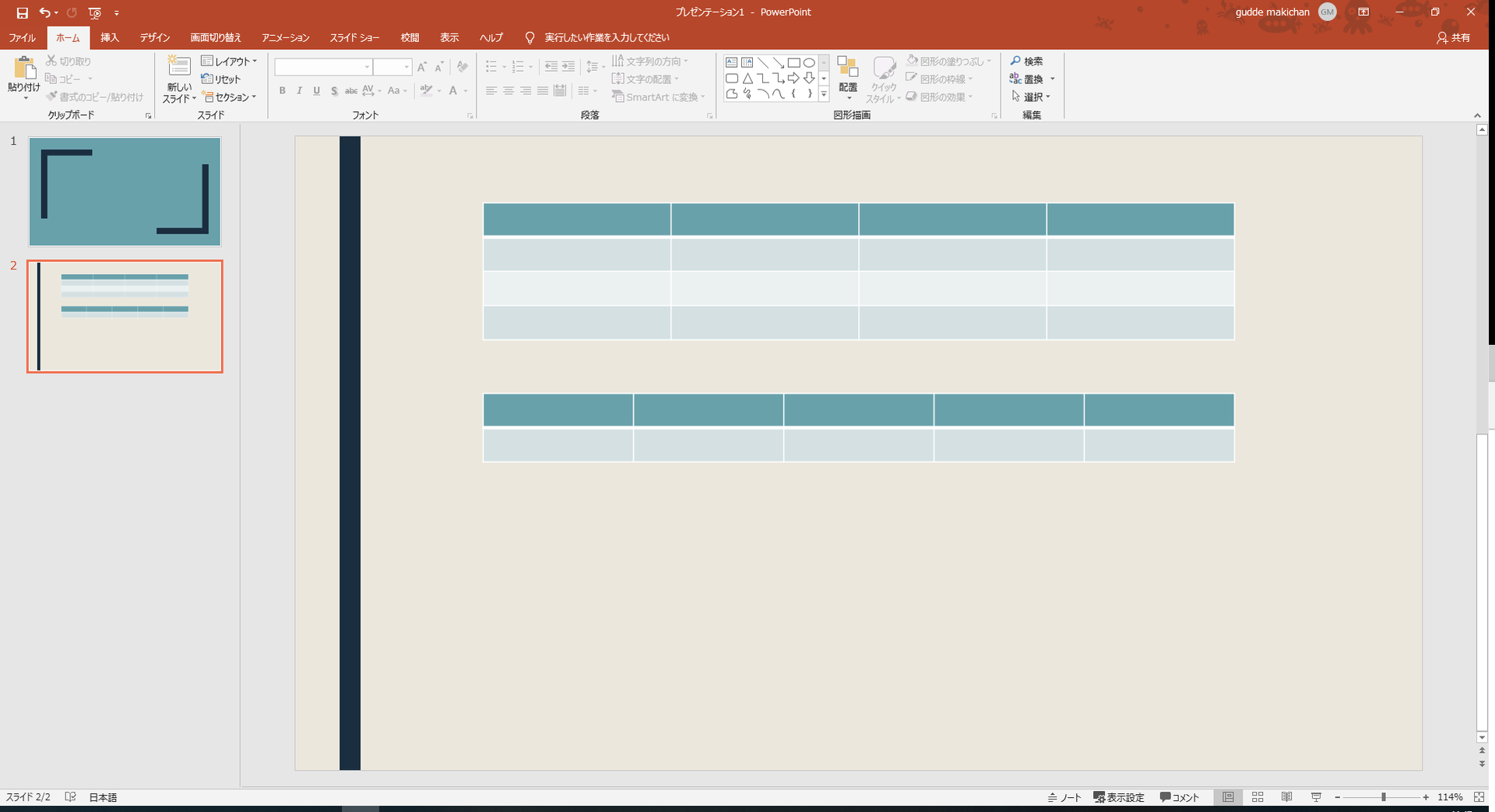Center align text
Screen dimensions: 1495x812
coord(508,91)
